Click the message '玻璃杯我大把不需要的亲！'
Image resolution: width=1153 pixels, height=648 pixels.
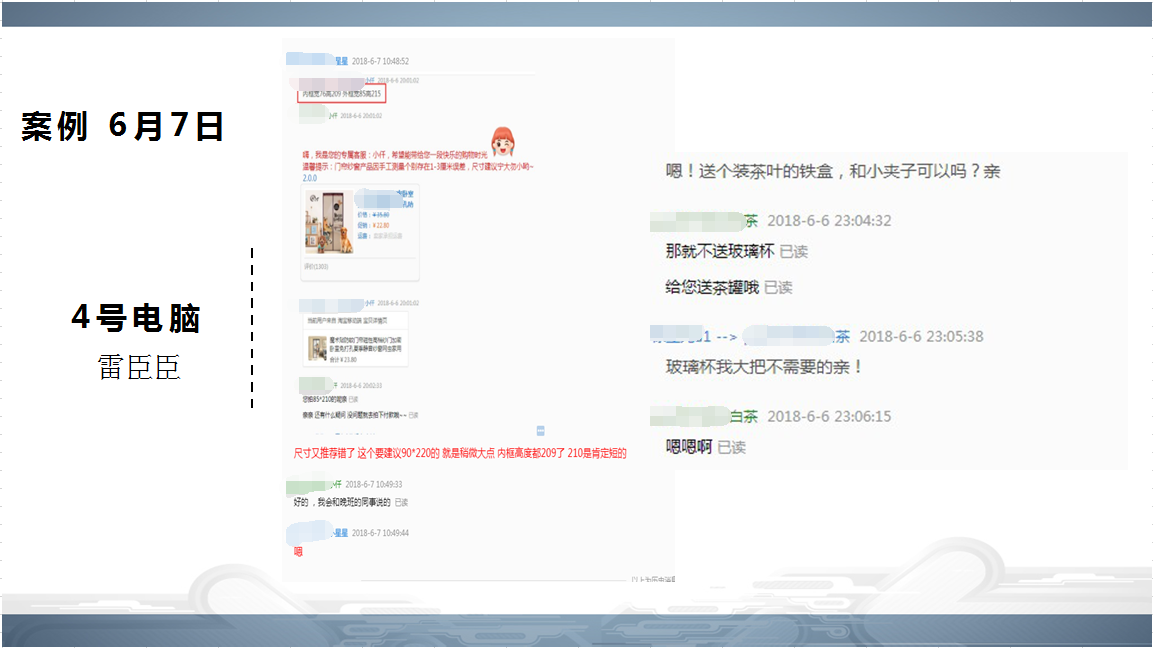pos(764,367)
